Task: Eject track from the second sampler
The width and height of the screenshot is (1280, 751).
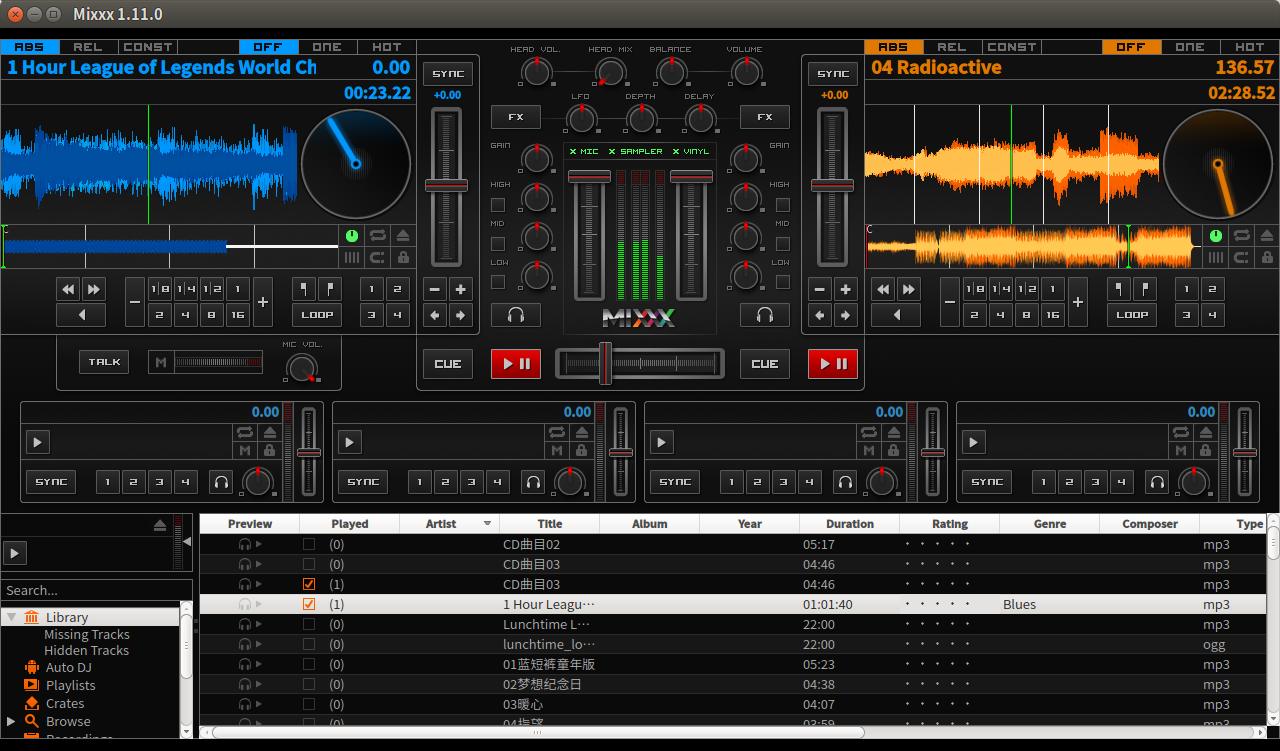Action: pos(582,432)
